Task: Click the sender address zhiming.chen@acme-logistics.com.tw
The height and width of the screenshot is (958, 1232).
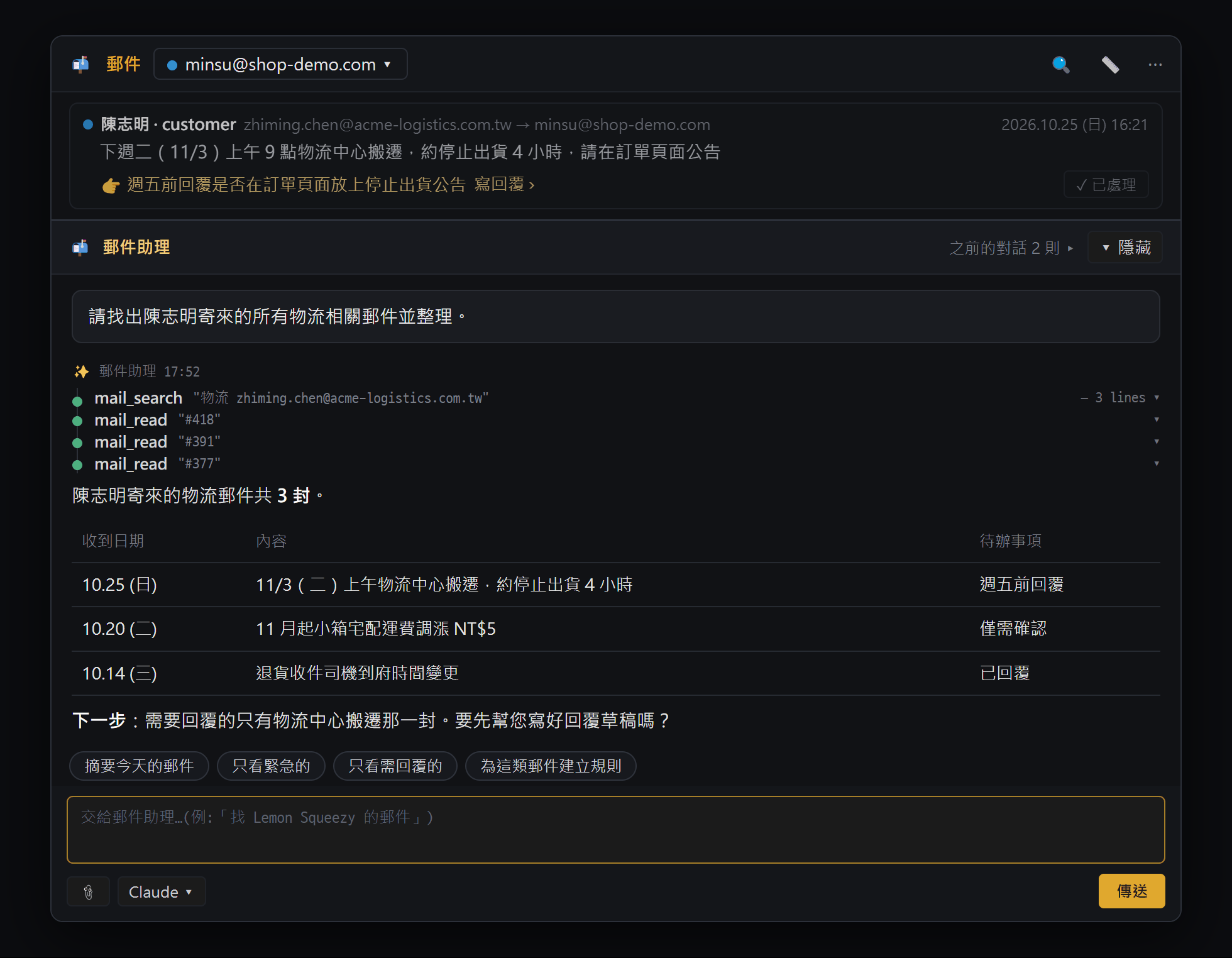Action: pyautogui.click(x=378, y=125)
